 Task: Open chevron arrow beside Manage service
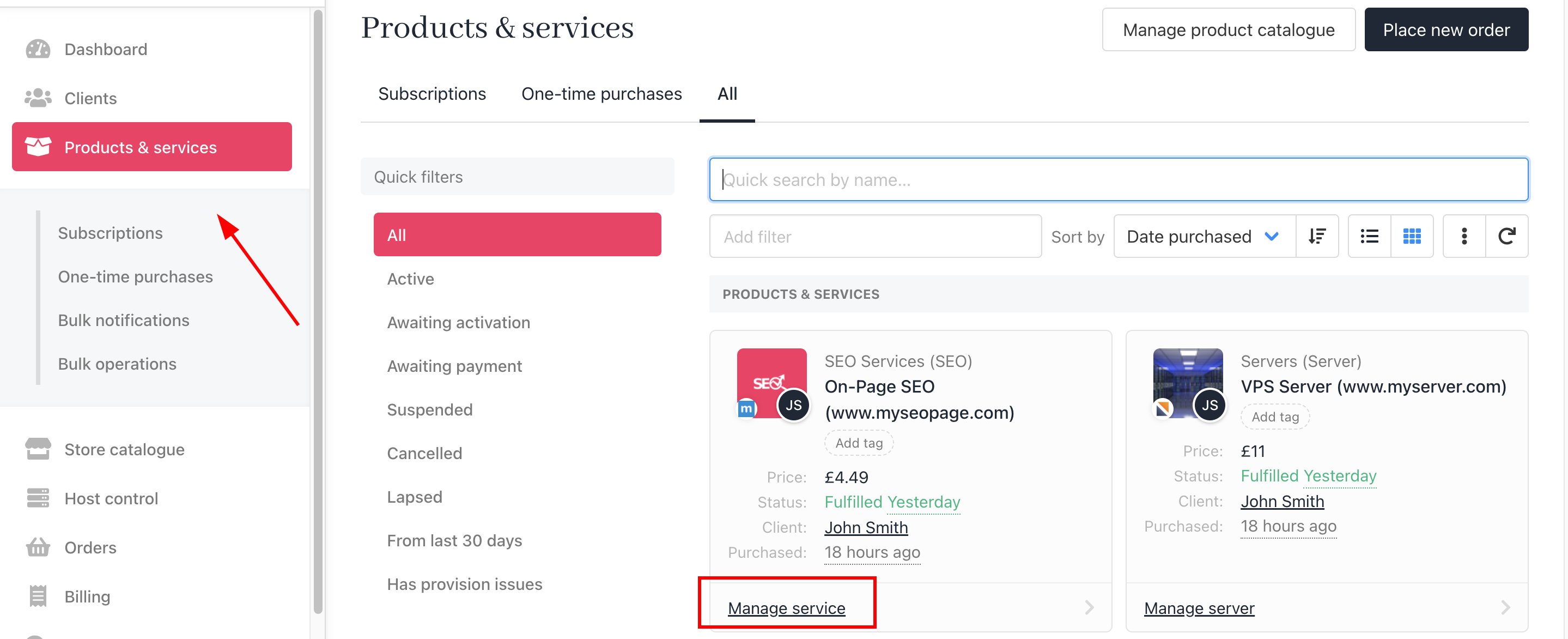point(1090,607)
